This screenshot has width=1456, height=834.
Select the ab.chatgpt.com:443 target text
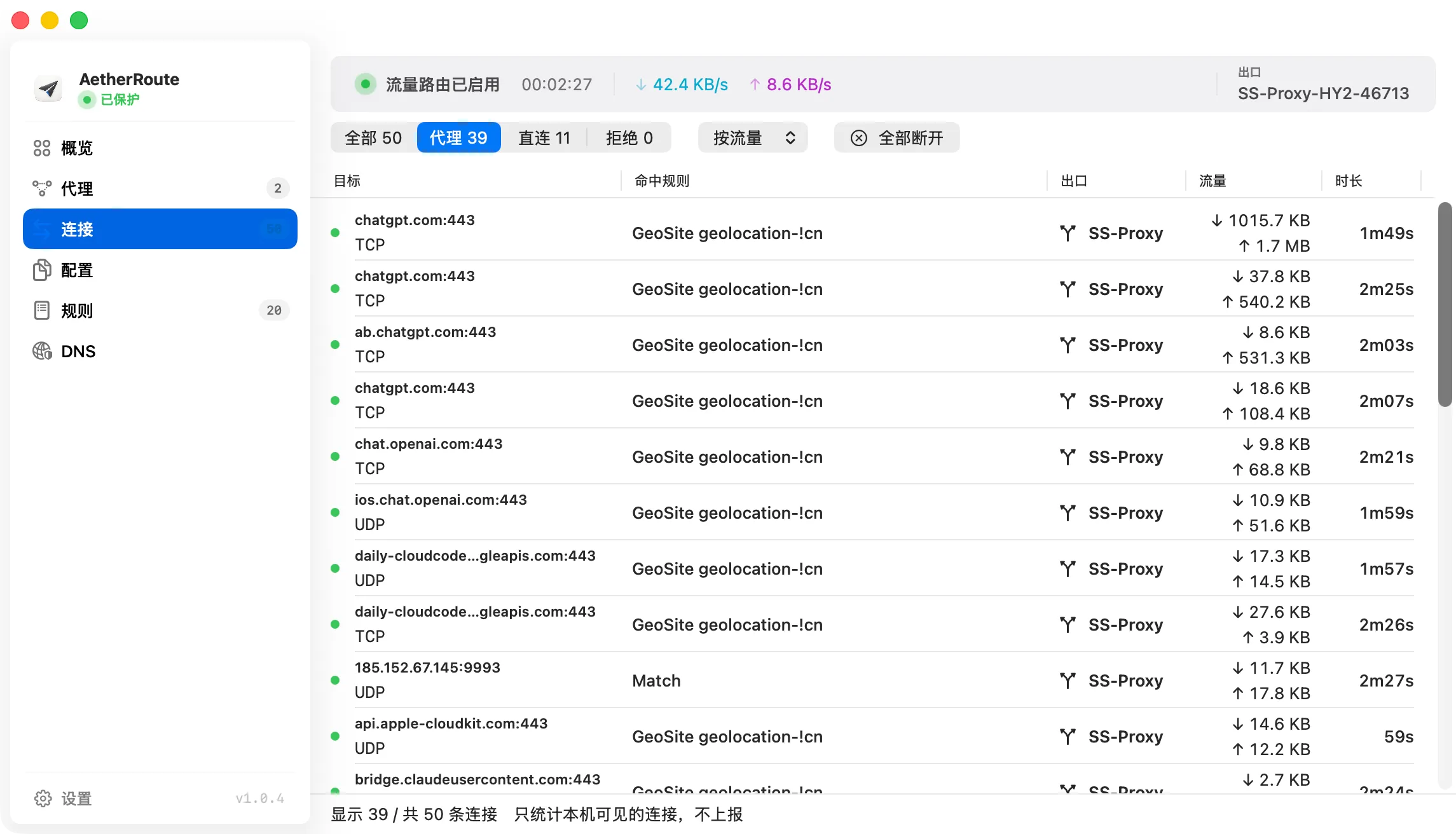[x=425, y=332]
